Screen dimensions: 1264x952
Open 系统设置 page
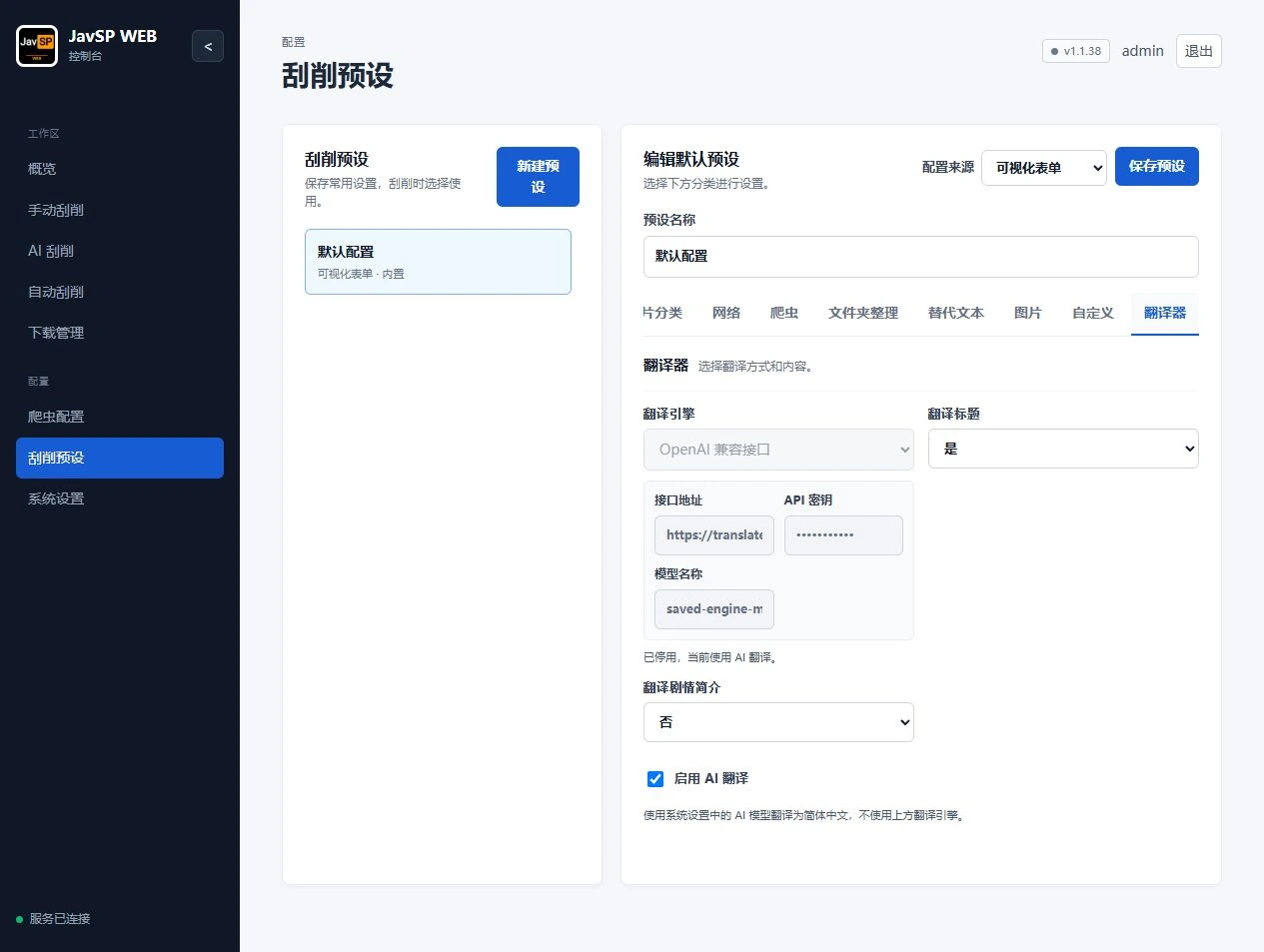pyautogui.click(x=120, y=498)
